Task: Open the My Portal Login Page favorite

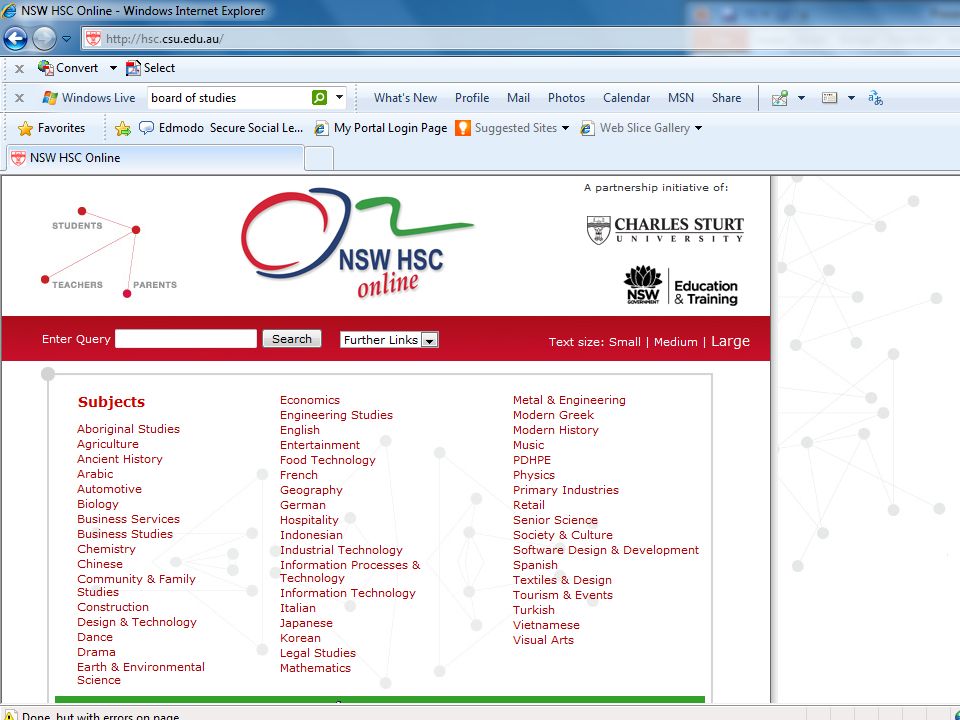Action: 380,128
